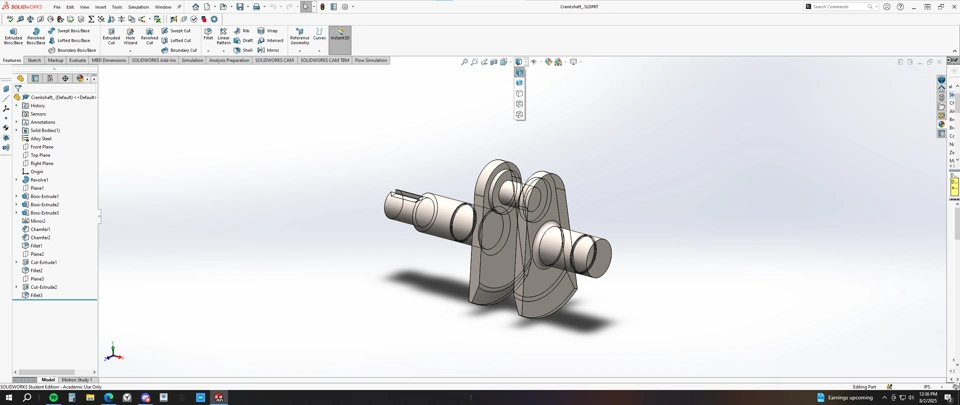Image resolution: width=960 pixels, height=405 pixels.
Task: Select the Boundary Cut tool
Action: (179, 50)
